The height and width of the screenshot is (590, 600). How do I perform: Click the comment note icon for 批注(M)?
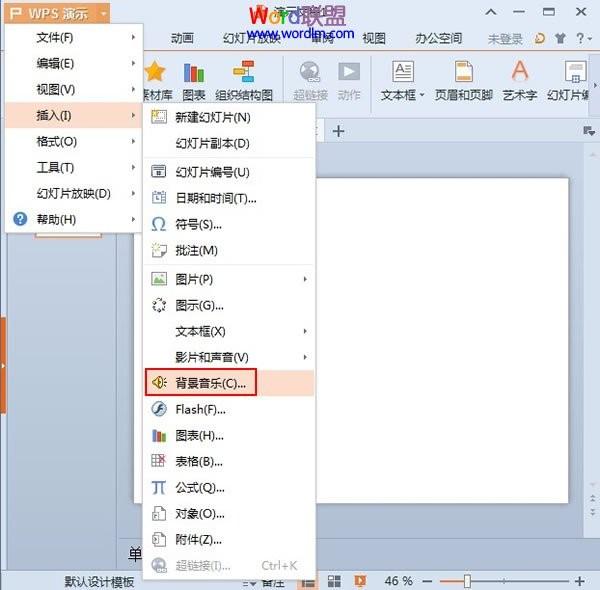coord(159,250)
